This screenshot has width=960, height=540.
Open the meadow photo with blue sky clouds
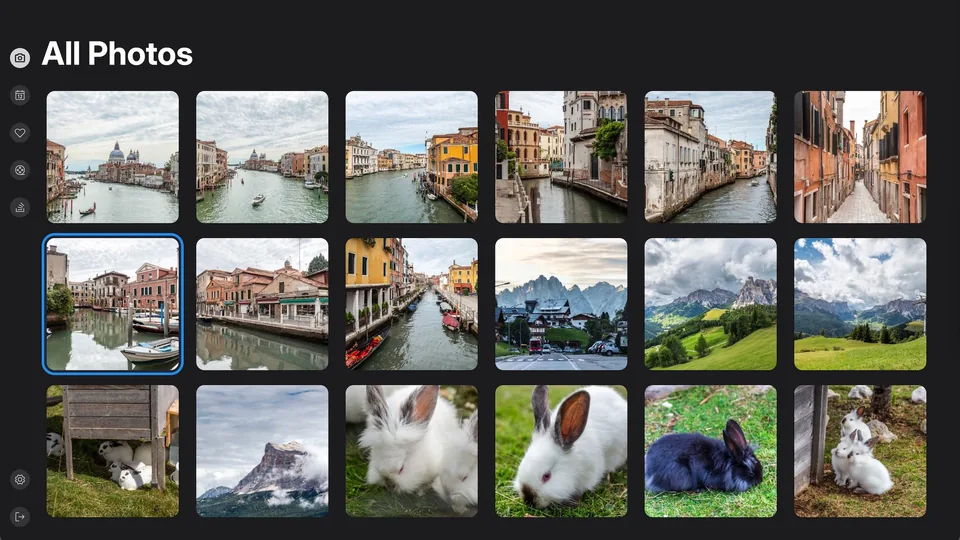[x=860, y=304]
